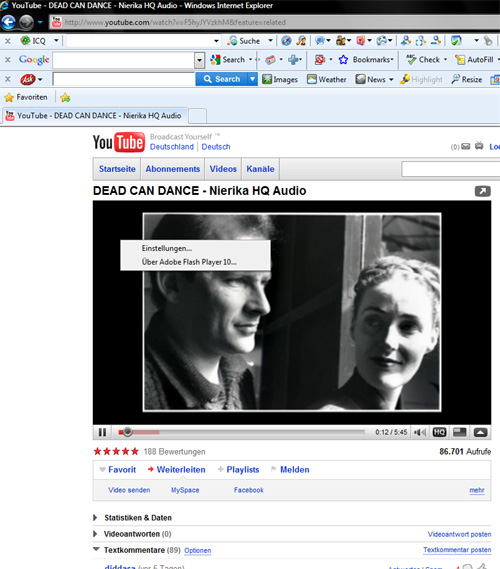
Task: Click the browser Back arrow button
Action: (x=8, y=22)
